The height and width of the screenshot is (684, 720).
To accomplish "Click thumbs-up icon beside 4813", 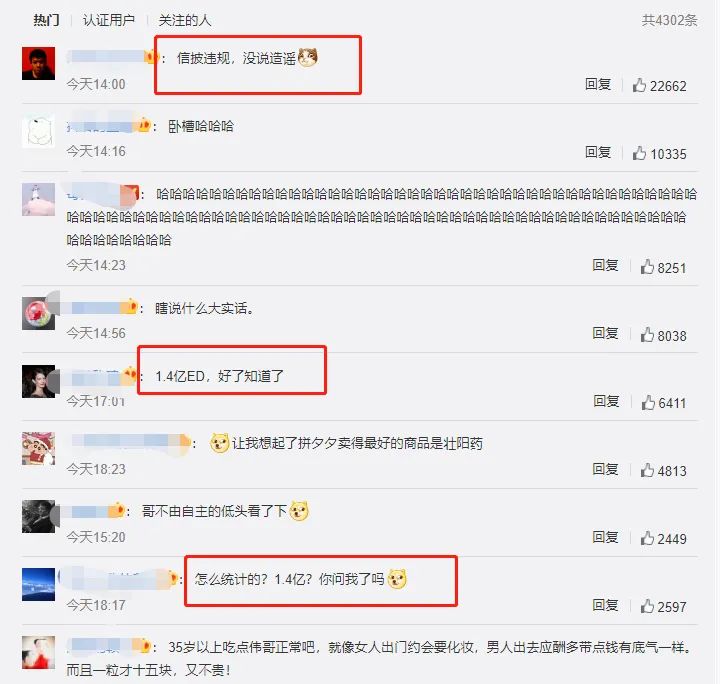I will (x=647, y=470).
